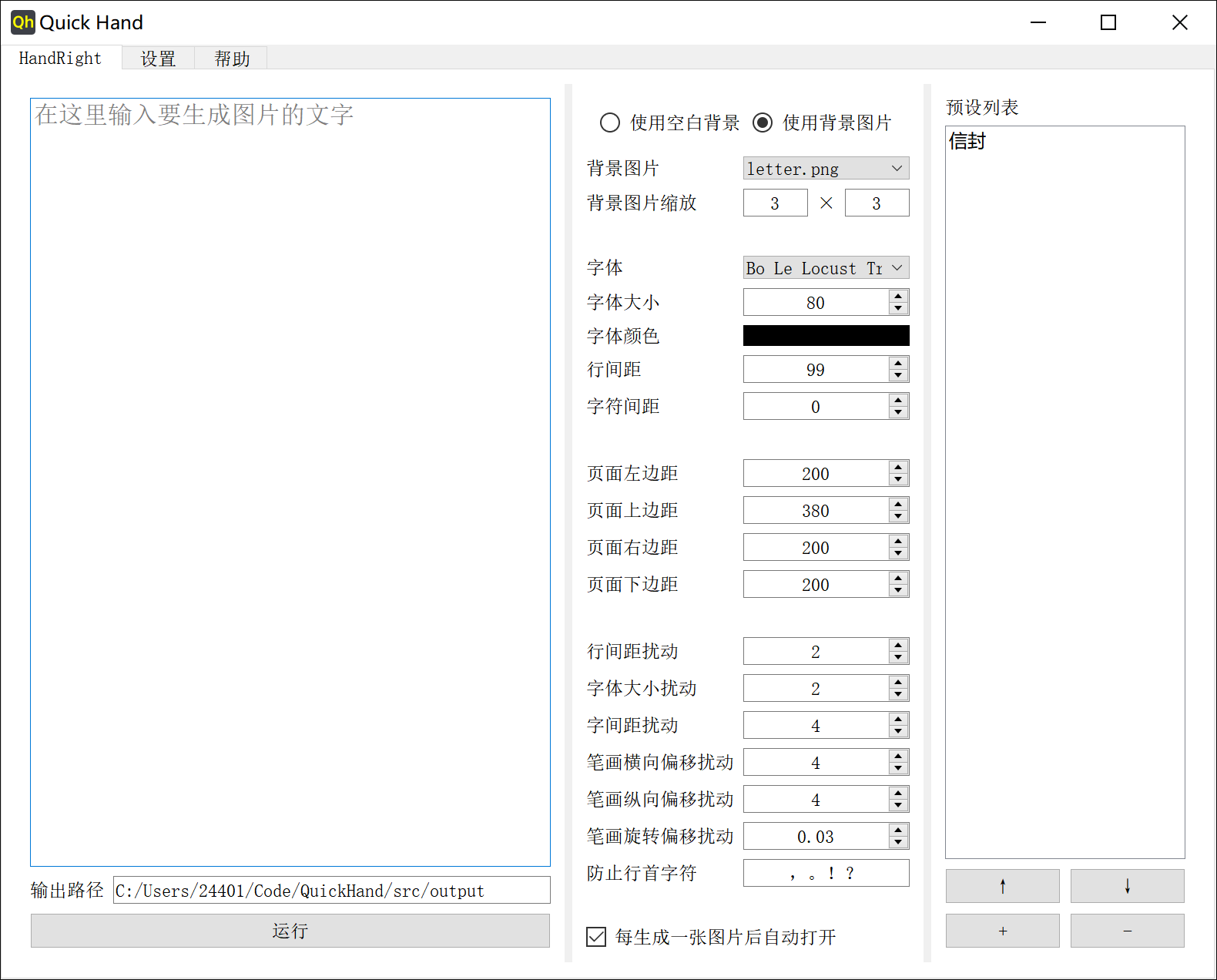Decrease 笔画横向偏移扰动 with the down arrow
Image resolution: width=1217 pixels, height=980 pixels.
coord(899,768)
